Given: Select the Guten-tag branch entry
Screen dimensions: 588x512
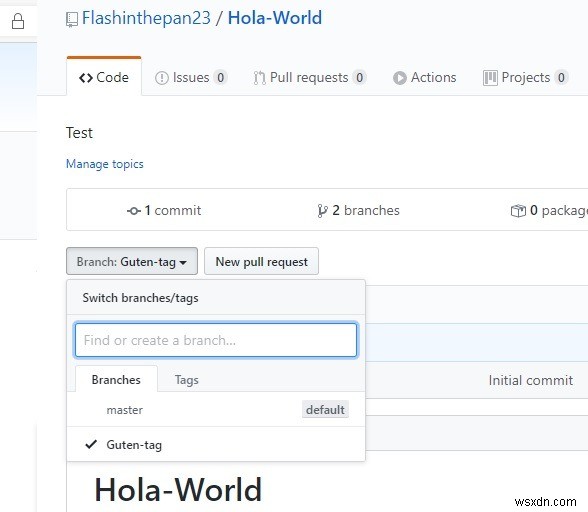Looking at the screenshot, I should [216, 444].
